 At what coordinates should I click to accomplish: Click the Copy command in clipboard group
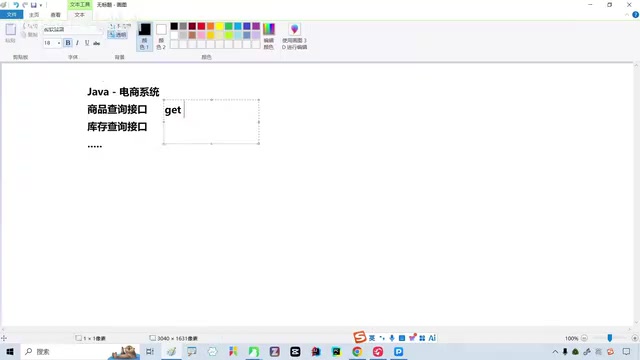(30, 35)
